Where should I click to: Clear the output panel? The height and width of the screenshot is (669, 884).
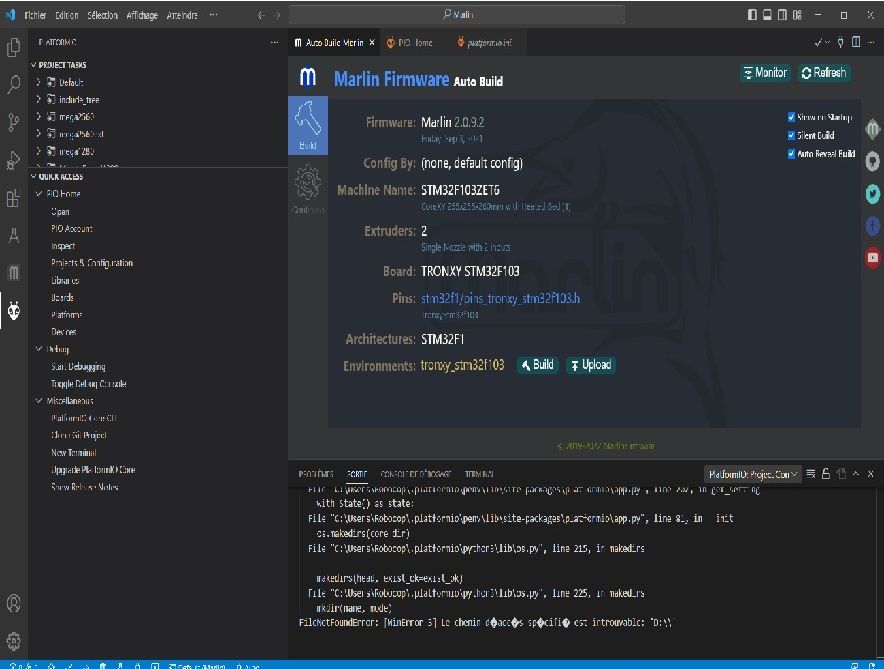(x=811, y=474)
